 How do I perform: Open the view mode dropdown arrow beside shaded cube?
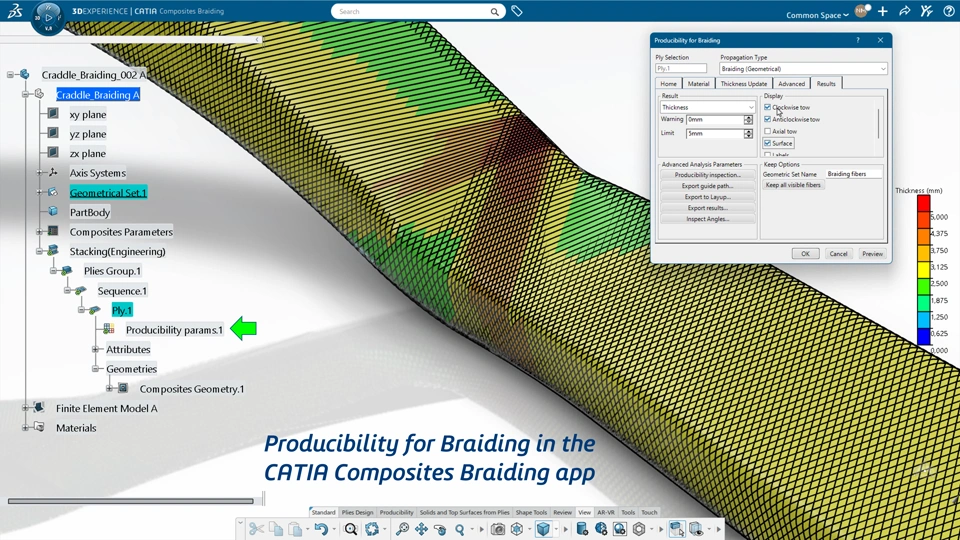(x=556, y=529)
